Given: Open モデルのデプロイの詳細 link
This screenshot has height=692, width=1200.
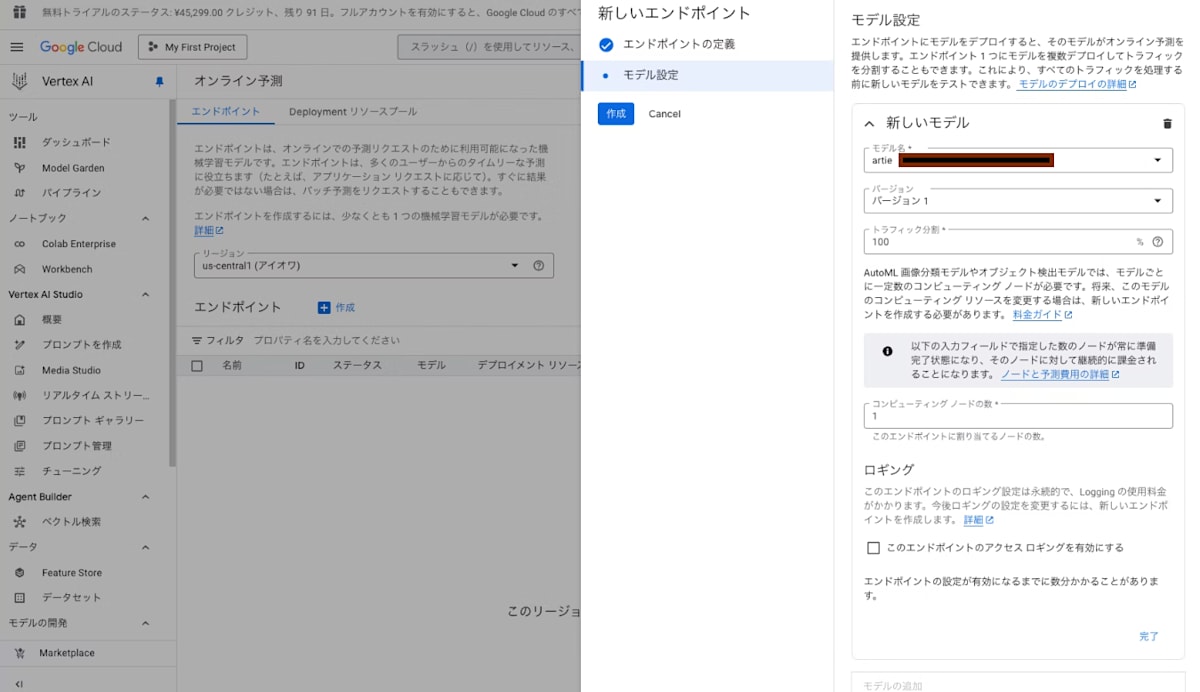Looking at the screenshot, I should point(1077,85).
